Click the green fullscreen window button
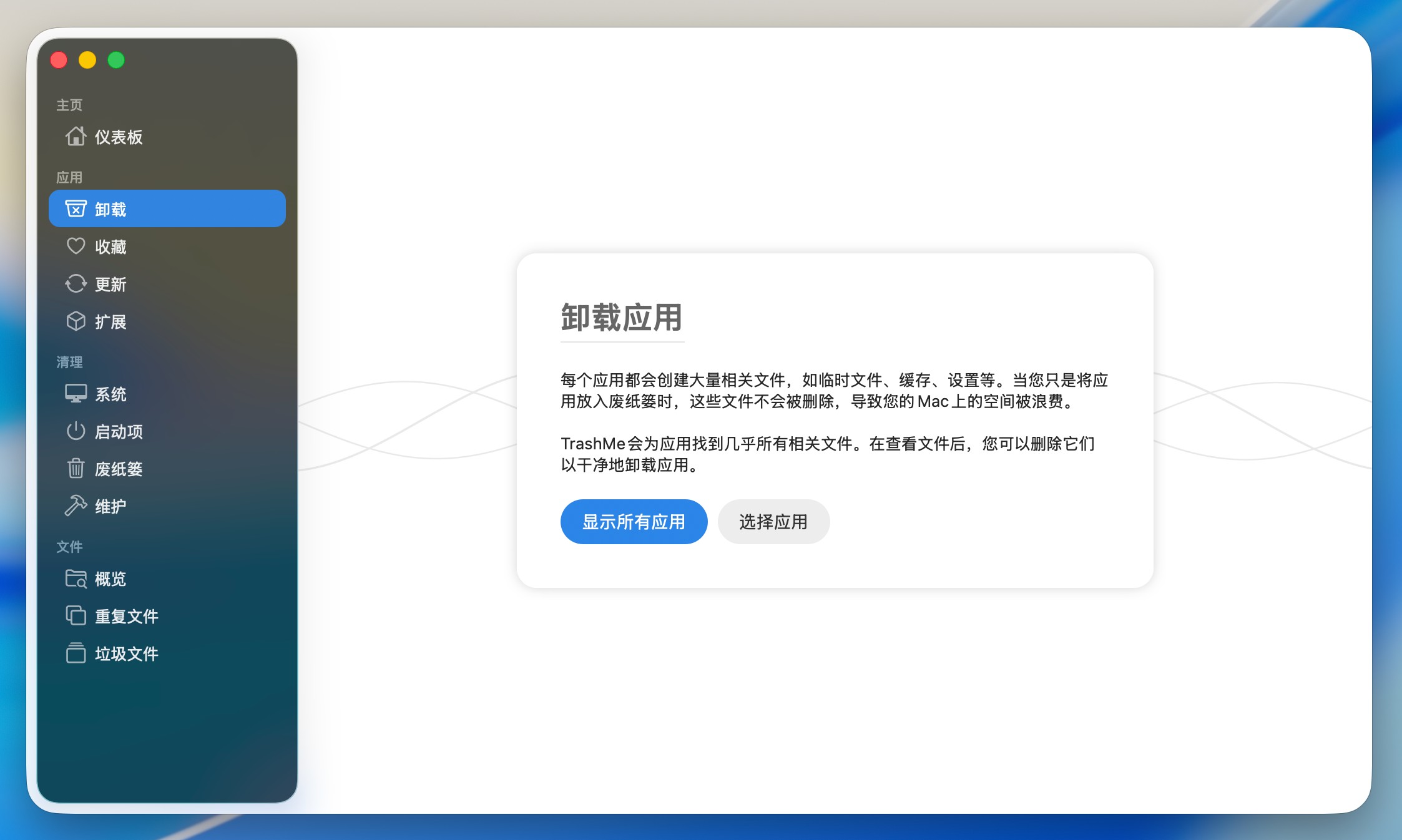Screen dimensions: 1402x840 pos(116,60)
